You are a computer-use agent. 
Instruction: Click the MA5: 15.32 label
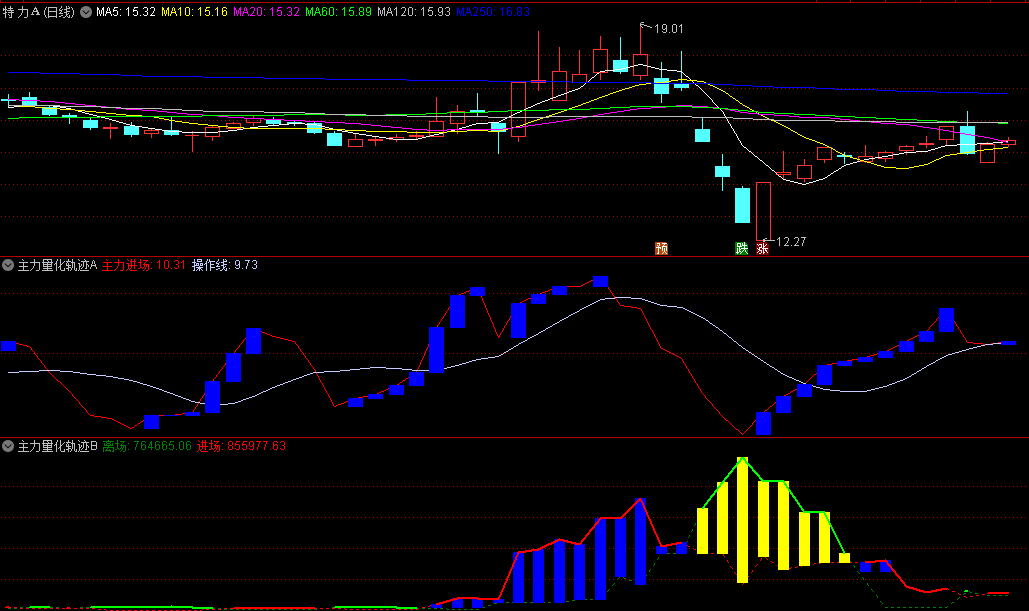pyautogui.click(x=126, y=12)
